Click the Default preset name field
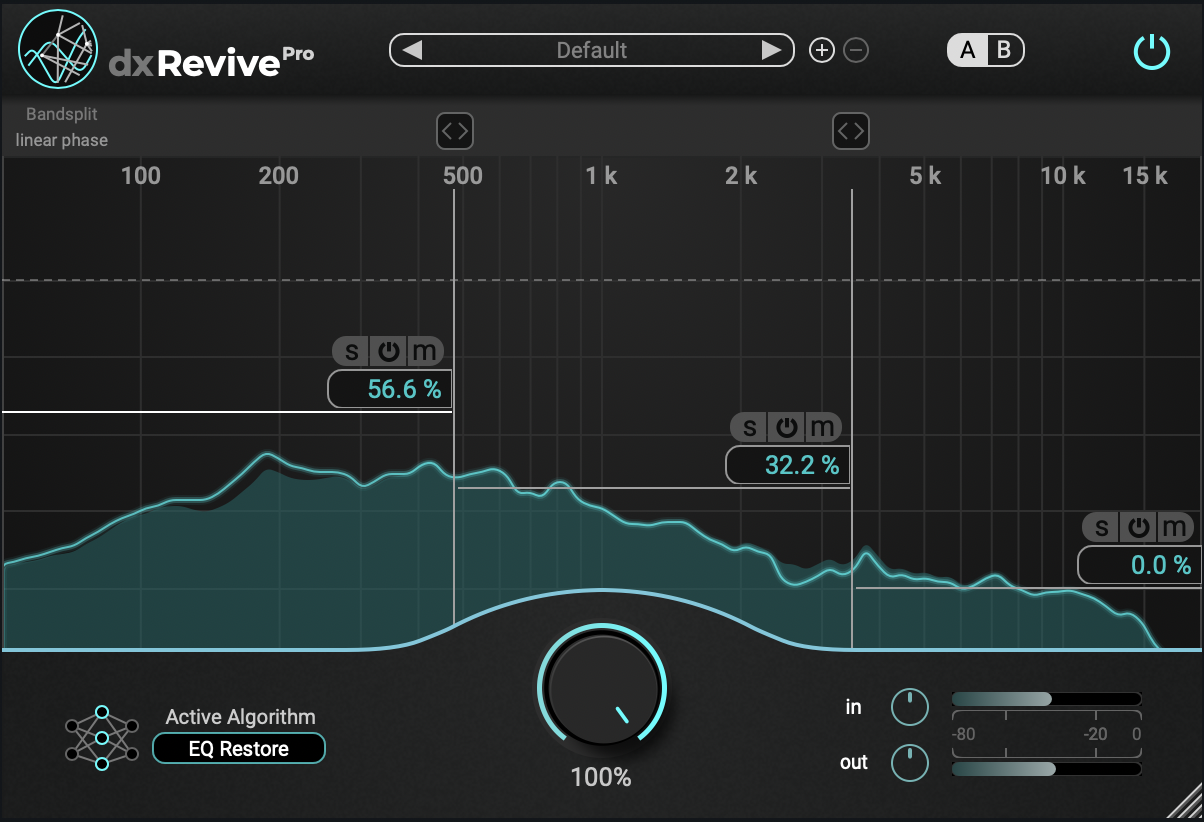The image size is (1204, 822). tap(592, 49)
